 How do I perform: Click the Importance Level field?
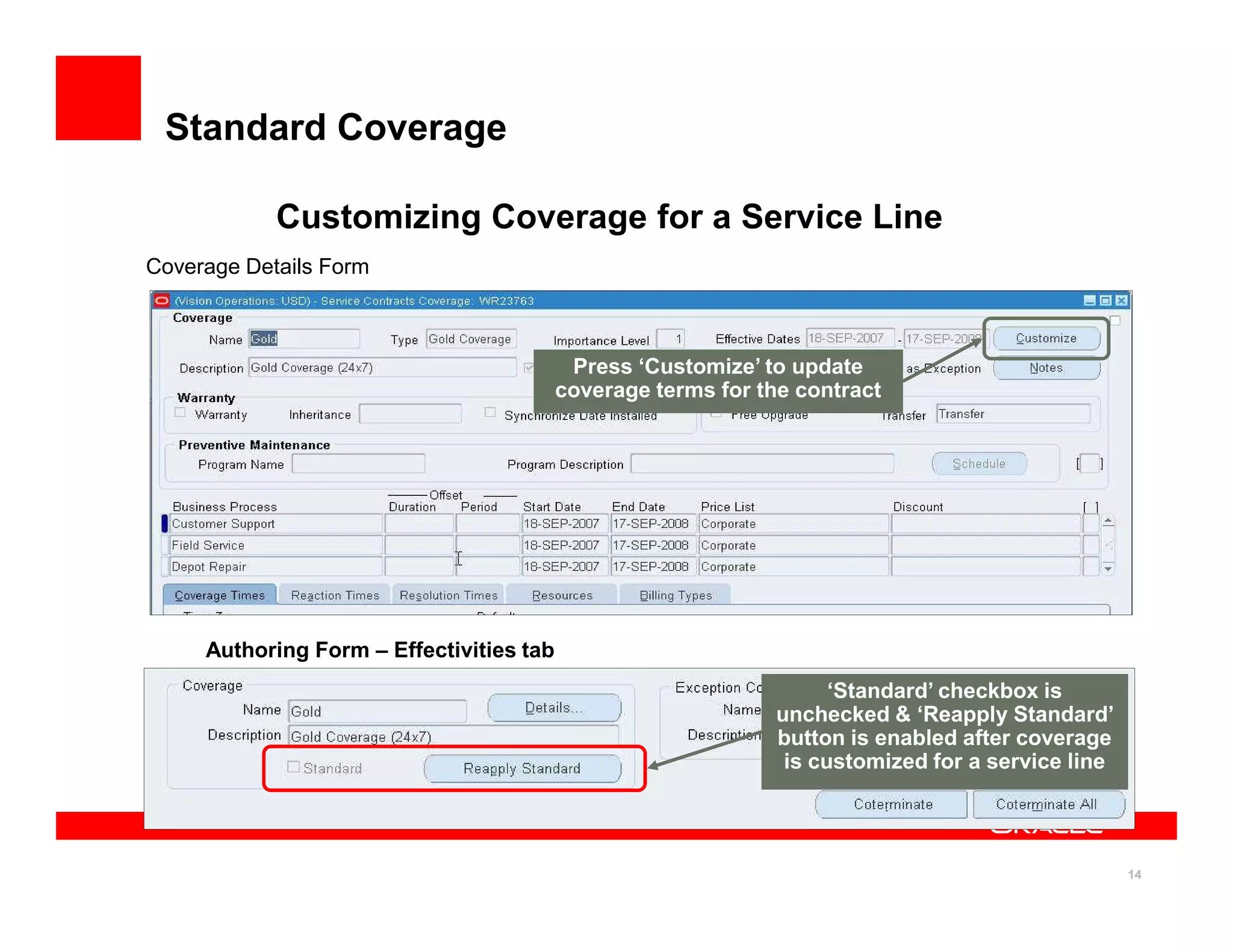pos(671,339)
